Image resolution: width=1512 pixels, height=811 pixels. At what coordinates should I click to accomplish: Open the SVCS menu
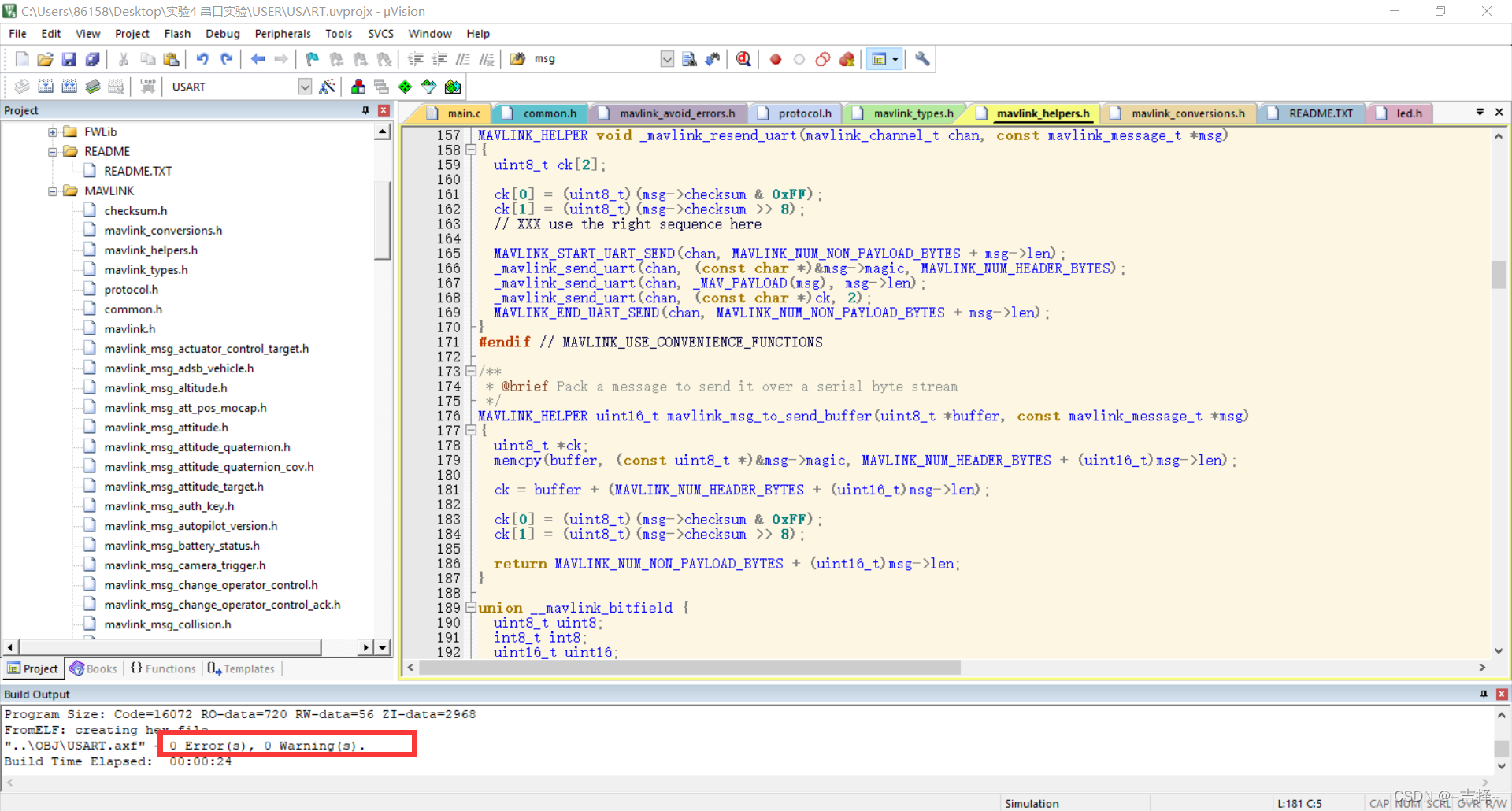[x=380, y=34]
